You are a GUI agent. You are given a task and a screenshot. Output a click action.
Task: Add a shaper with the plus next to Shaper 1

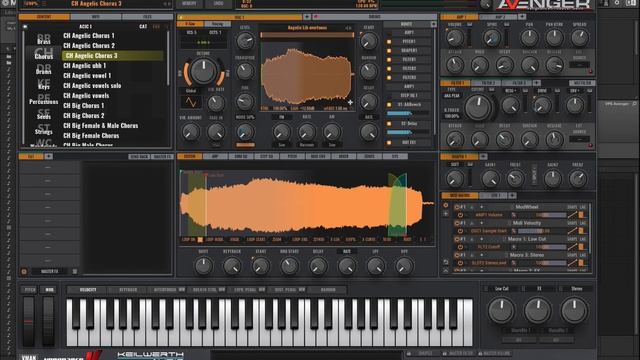pyautogui.click(x=483, y=156)
